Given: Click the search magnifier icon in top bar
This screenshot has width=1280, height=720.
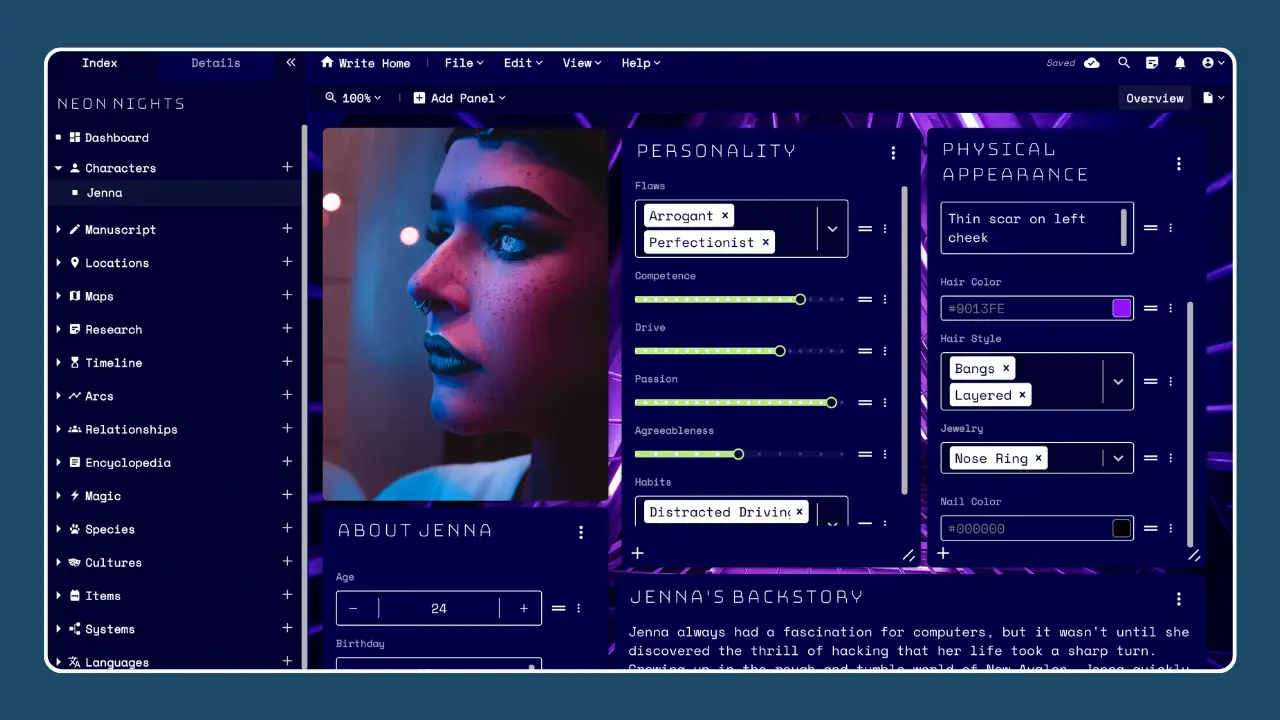Looking at the screenshot, I should pos(1124,63).
